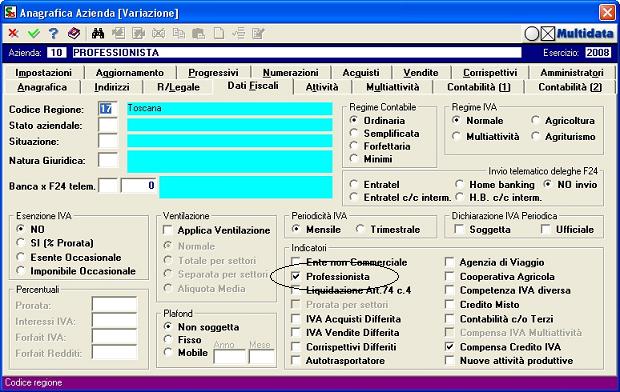Image resolution: width=620 pixels, height=392 pixels.
Task: Open the Anagrafica tab
Action: pyautogui.click(x=42, y=87)
